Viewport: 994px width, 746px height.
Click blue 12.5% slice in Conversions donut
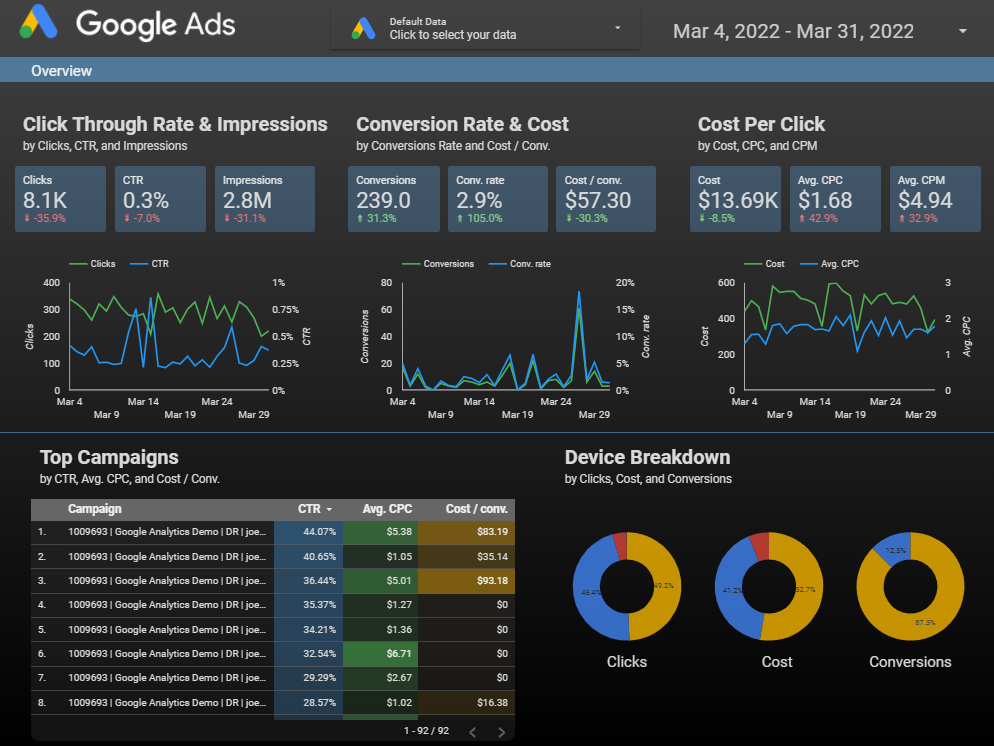[894, 550]
